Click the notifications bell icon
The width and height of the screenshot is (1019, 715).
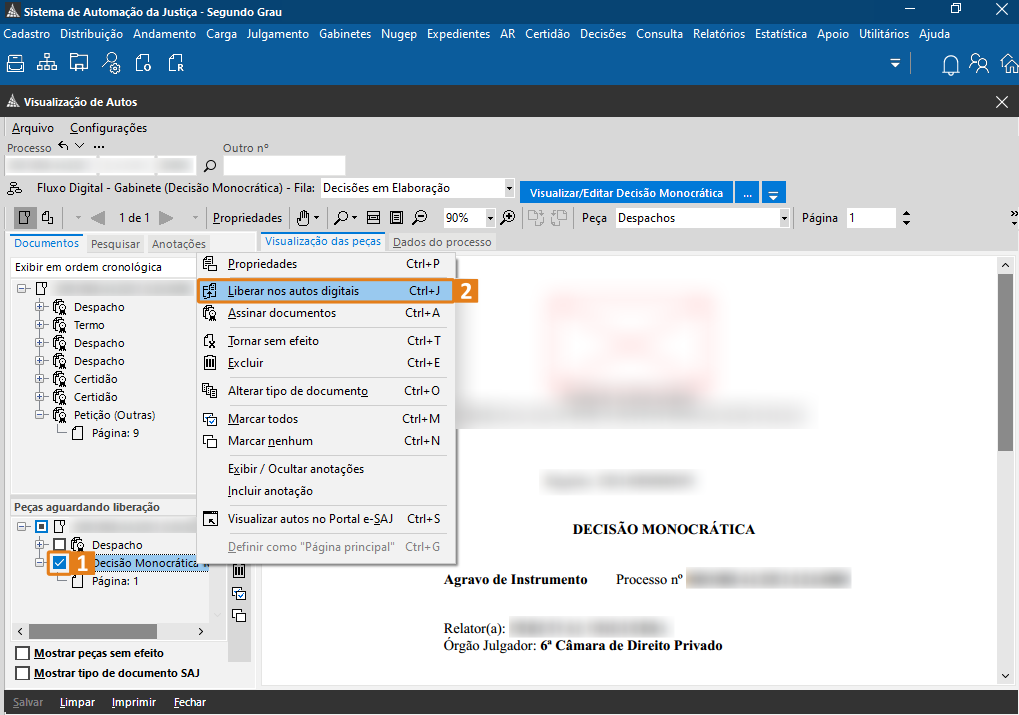950,65
